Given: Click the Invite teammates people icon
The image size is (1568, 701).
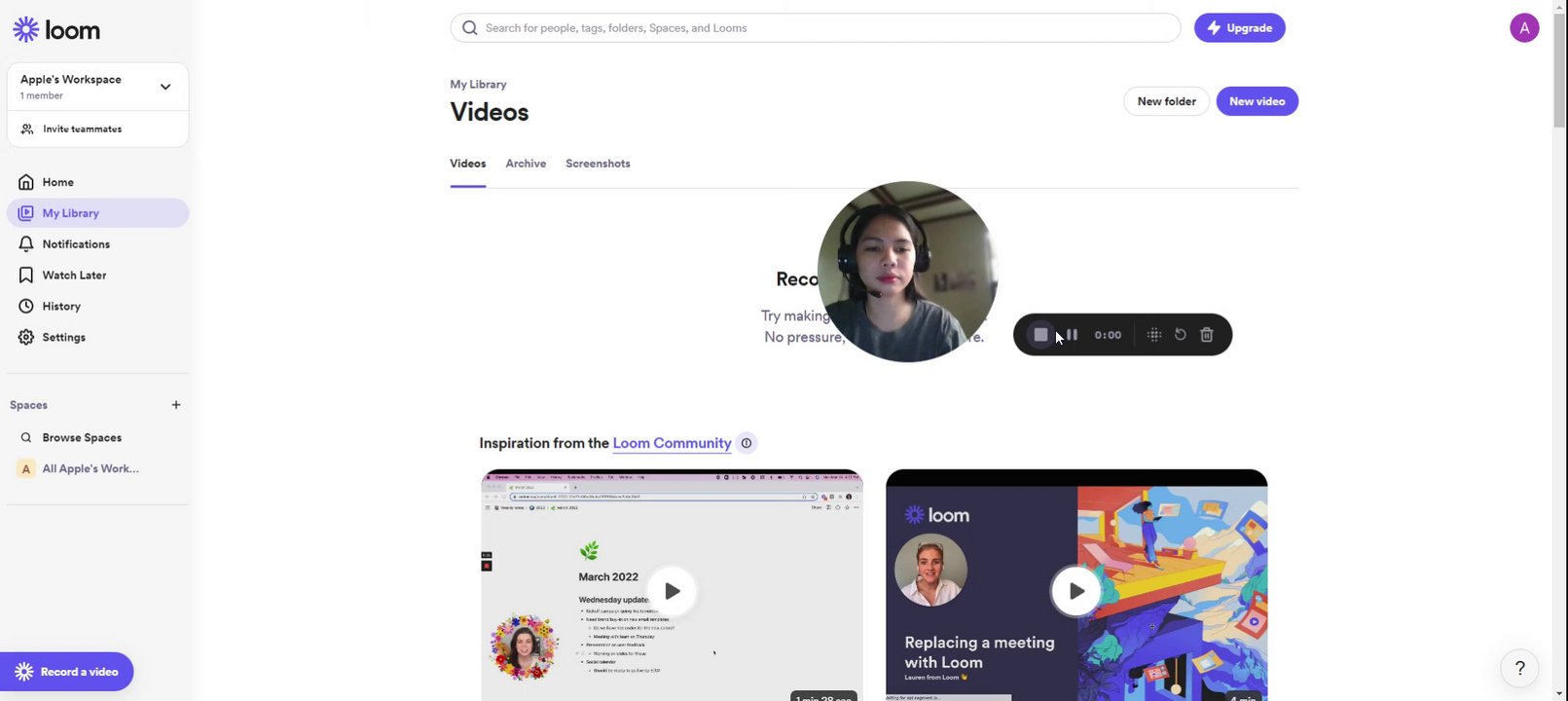Looking at the screenshot, I should click(27, 129).
